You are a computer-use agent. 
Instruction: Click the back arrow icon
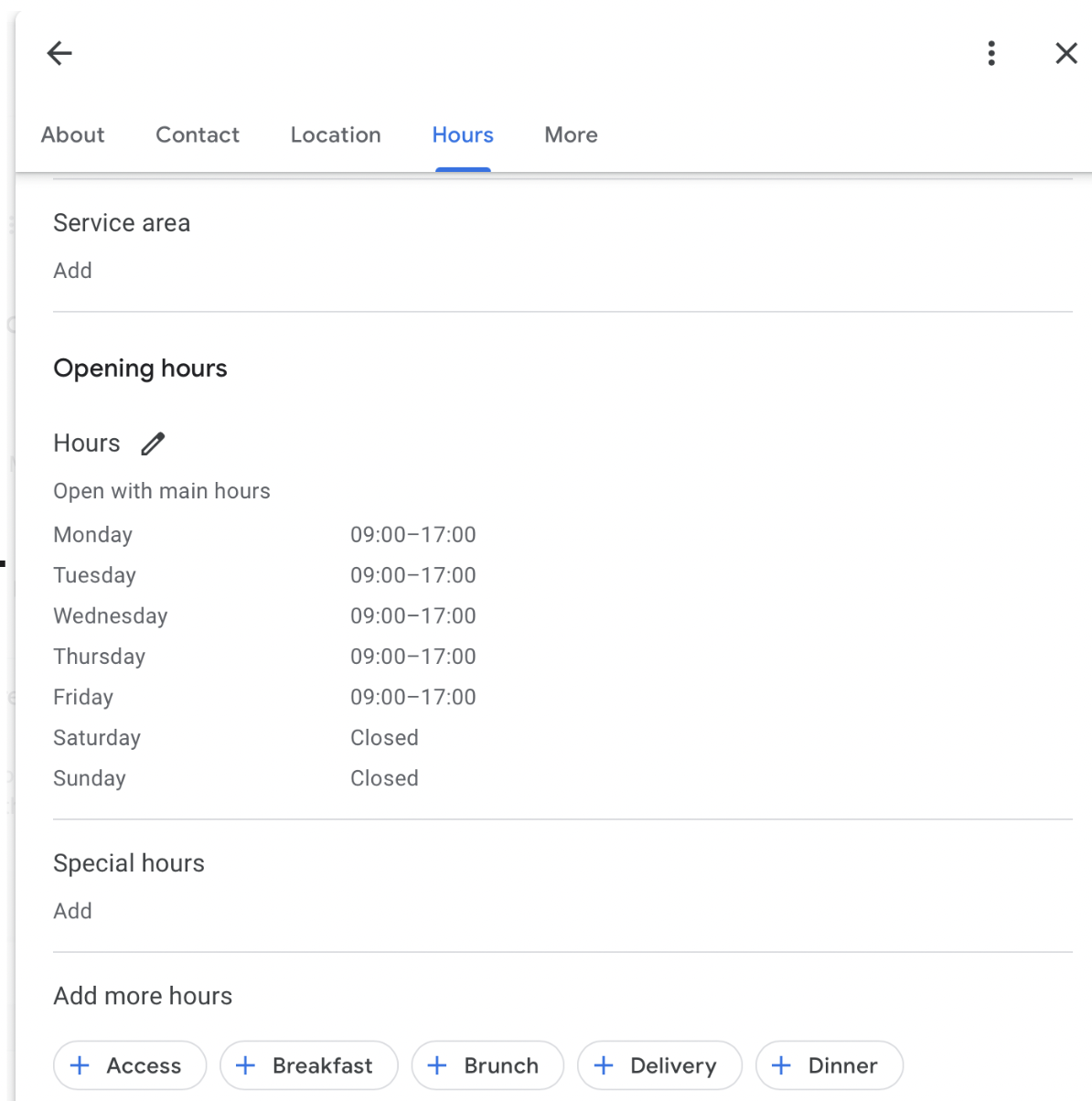[59, 53]
